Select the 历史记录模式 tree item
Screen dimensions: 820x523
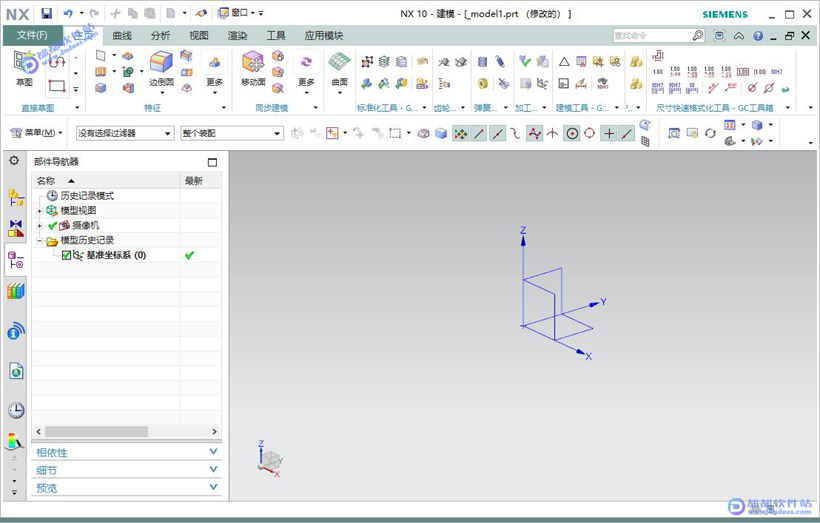[87, 196]
